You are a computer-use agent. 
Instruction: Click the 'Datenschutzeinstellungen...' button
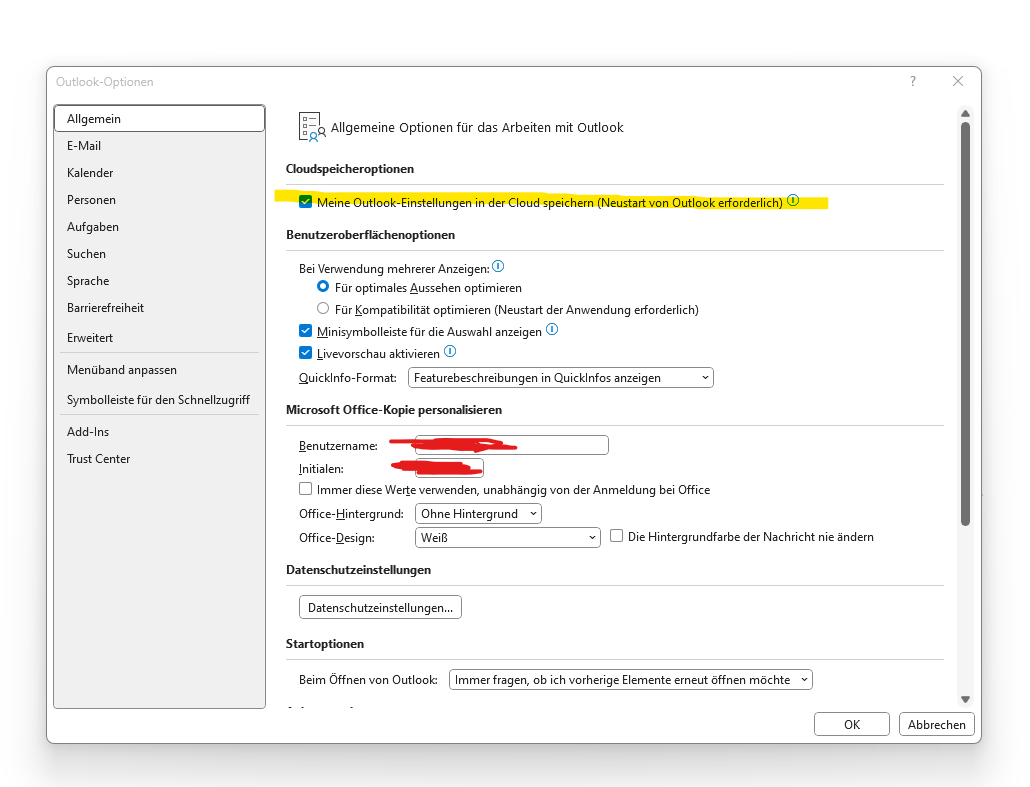[x=380, y=608]
